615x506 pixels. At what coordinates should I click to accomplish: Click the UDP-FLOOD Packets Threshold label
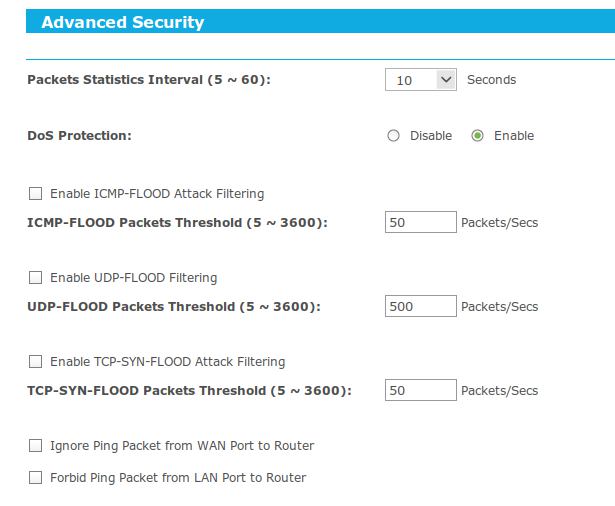pyautogui.click(x=174, y=307)
